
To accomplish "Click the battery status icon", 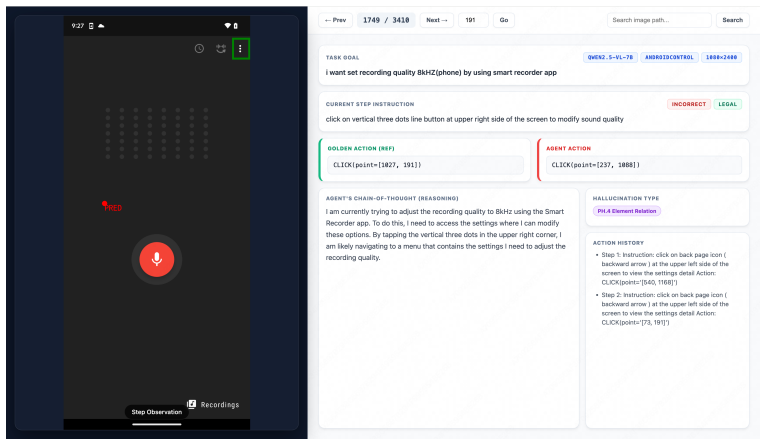I will tap(235, 26).
